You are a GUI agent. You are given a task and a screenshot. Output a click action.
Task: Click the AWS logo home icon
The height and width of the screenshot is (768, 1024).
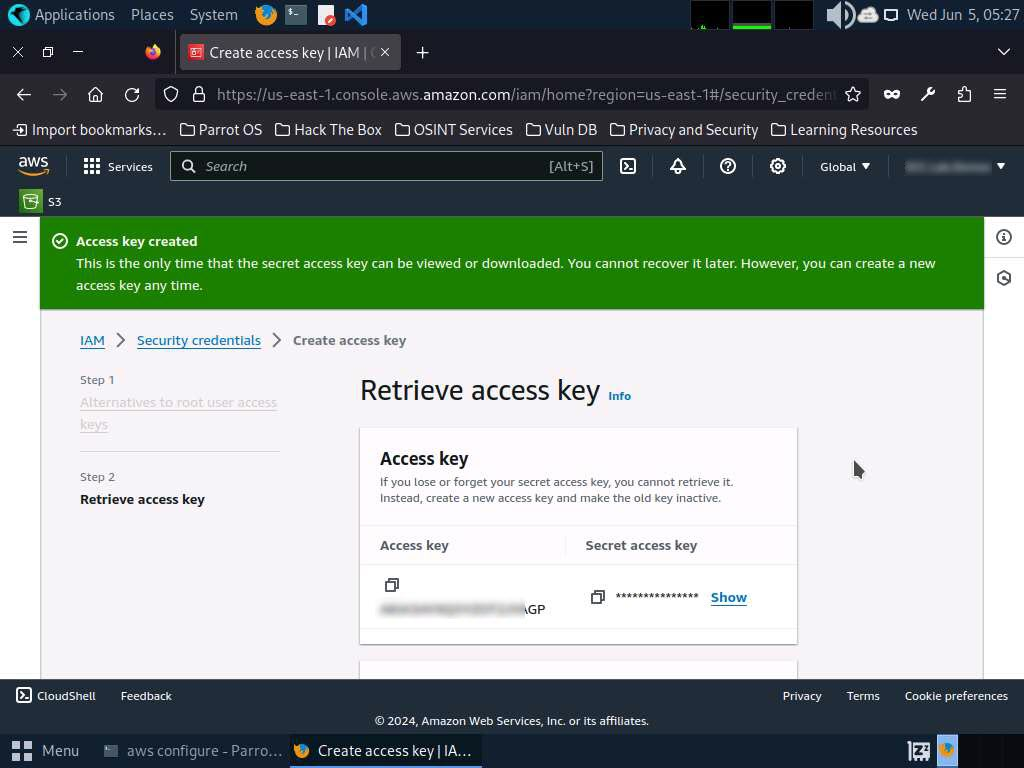pyautogui.click(x=33, y=166)
